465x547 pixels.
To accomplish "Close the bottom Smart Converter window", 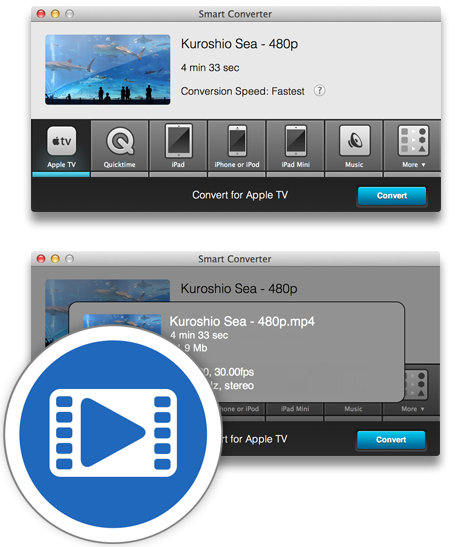I will coord(41,258).
